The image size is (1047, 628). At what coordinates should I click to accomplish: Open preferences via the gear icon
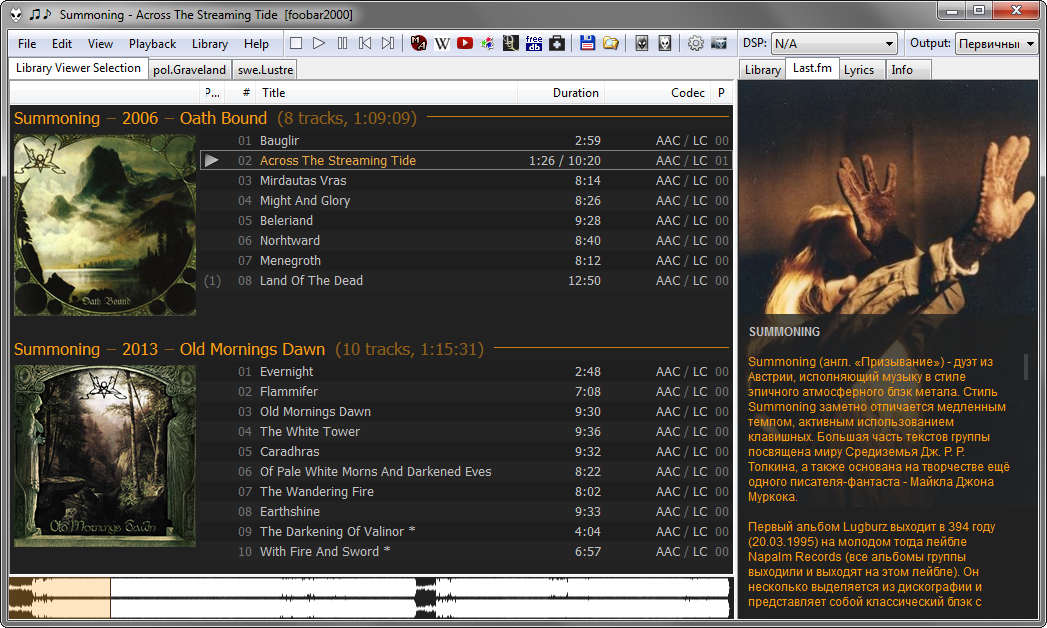pos(696,43)
